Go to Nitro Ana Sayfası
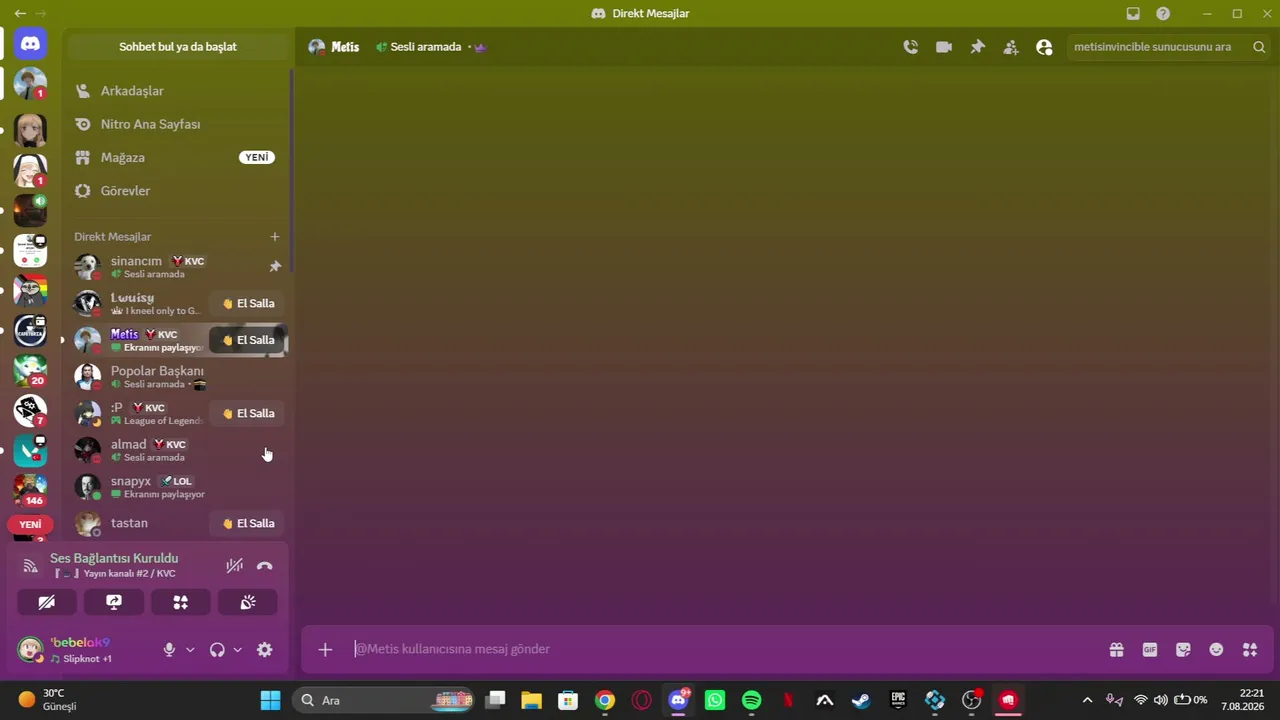Viewport: 1280px width, 720px height. coord(178,124)
